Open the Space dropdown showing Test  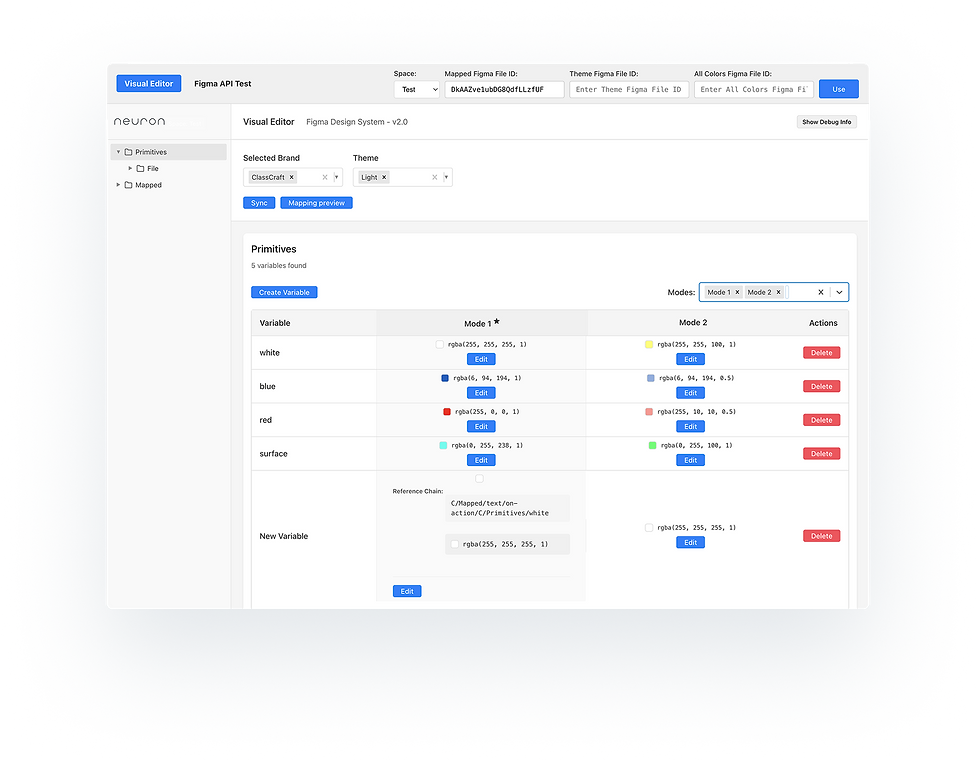[416, 89]
